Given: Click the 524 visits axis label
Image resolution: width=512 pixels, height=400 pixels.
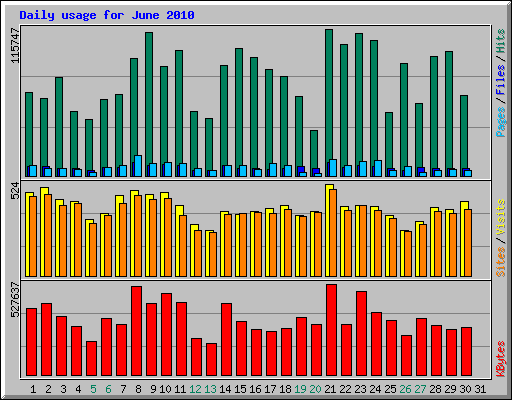Looking at the screenshot, I should click(x=15, y=191).
